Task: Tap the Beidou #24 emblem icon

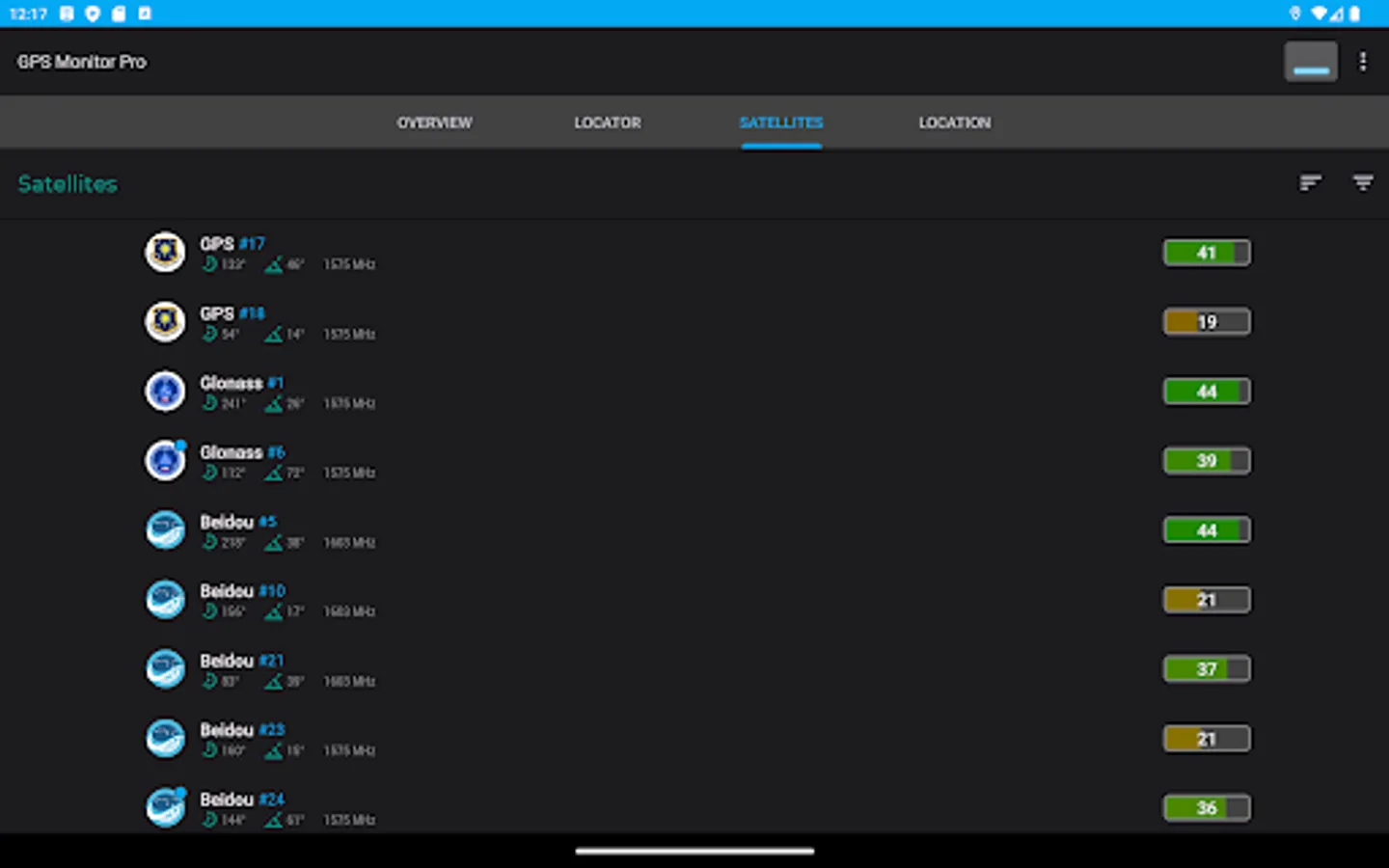Action: coord(165,808)
